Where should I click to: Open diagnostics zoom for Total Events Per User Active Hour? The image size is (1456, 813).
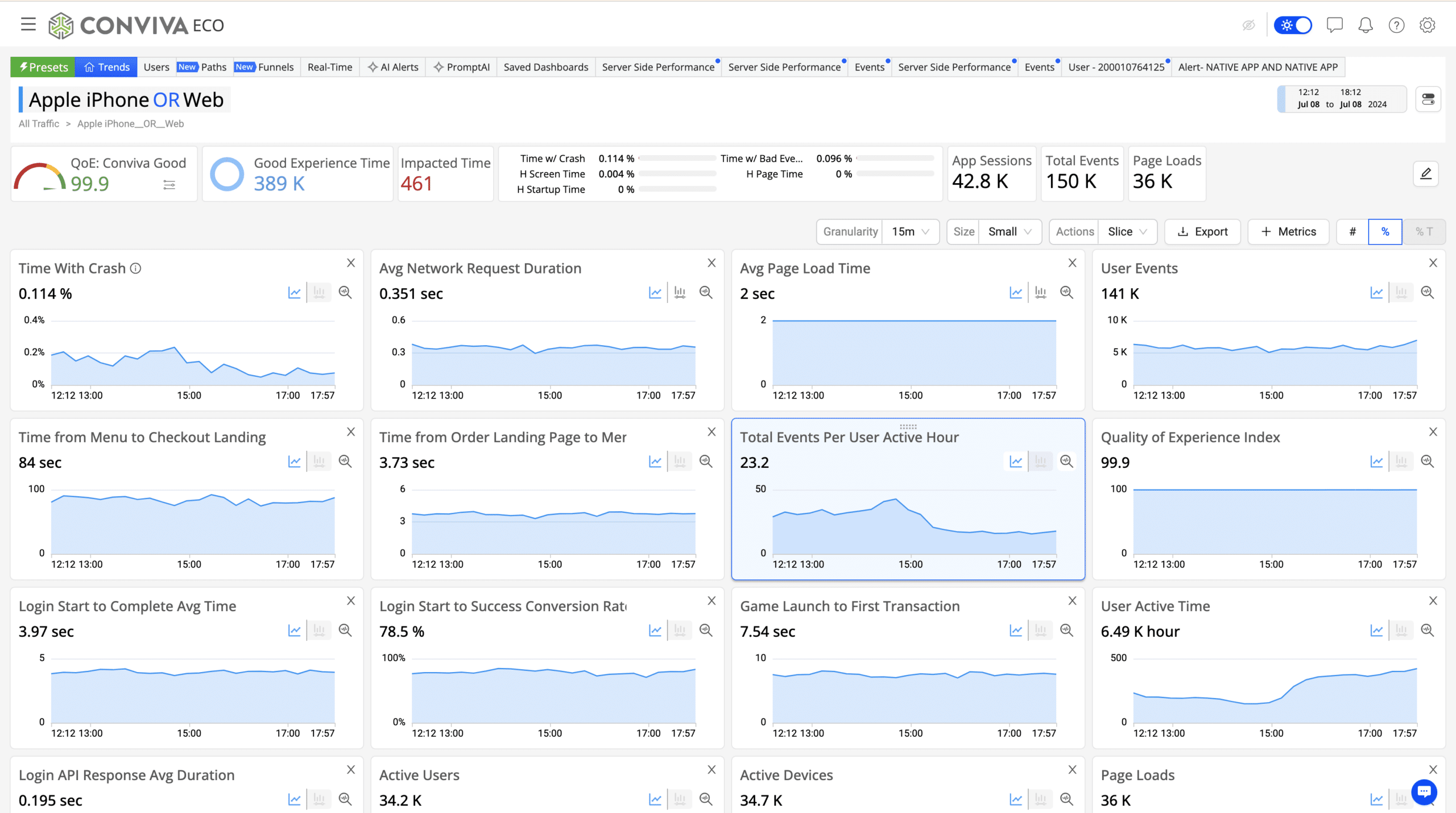click(x=1066, y=462)
